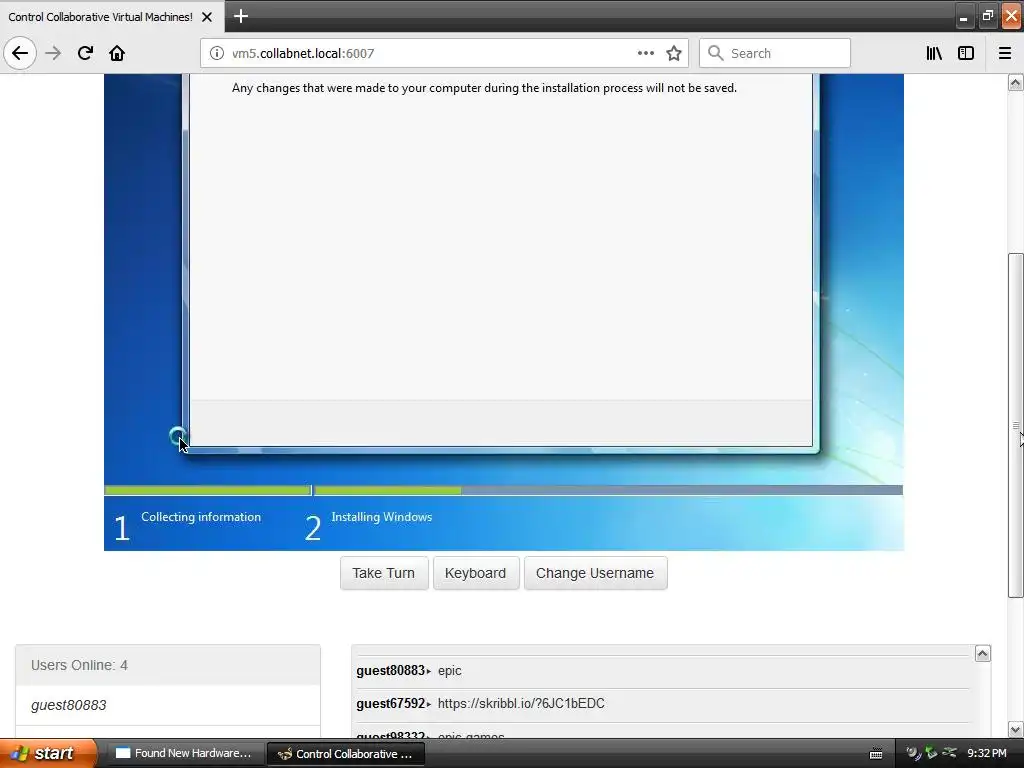This screenshot has height=768, width=1024.
Task: Focus the browser Search box
Action: [x=775, y=53]
